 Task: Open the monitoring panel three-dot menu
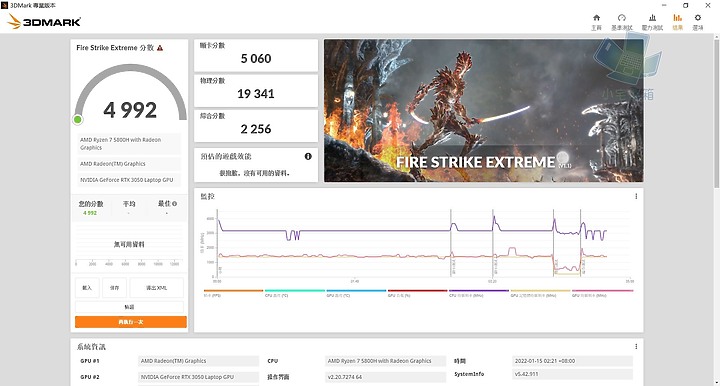point(636,196)
